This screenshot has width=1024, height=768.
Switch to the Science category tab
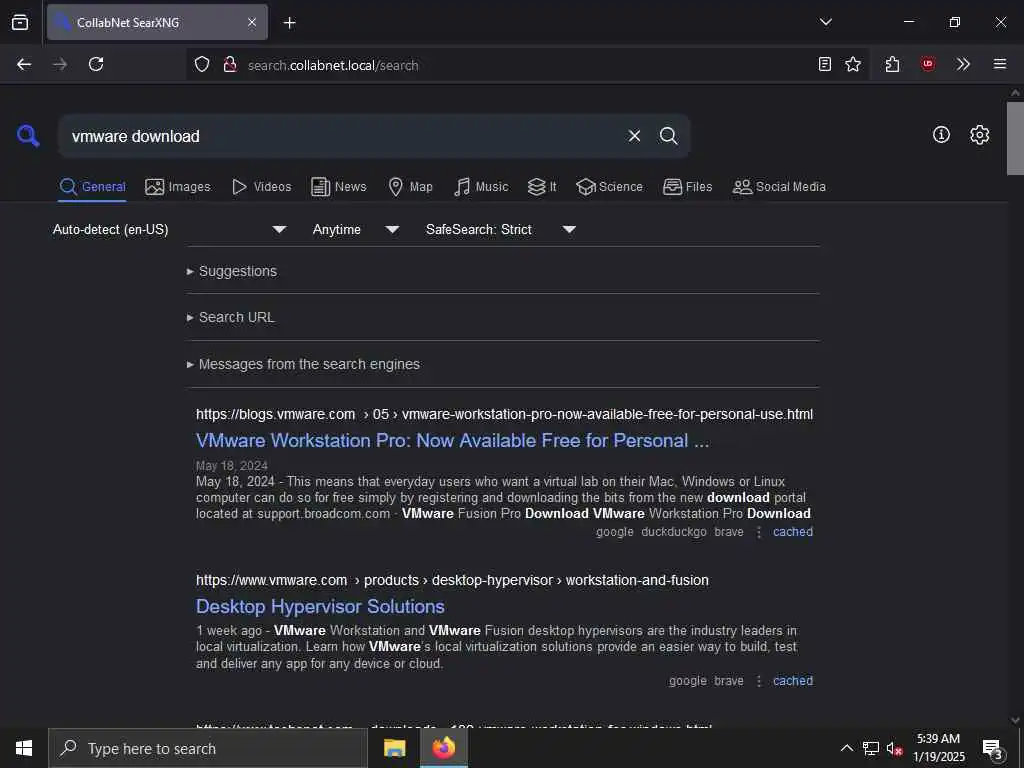(x=609, y=187)
